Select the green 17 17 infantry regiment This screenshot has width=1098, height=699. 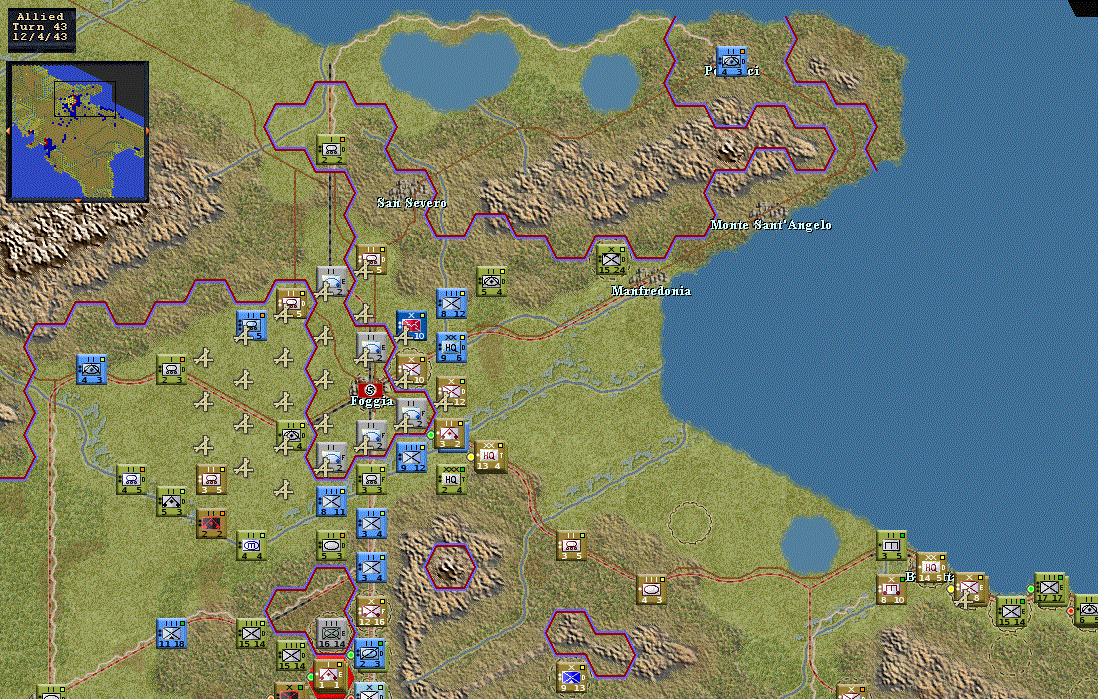click(1051, 589)
